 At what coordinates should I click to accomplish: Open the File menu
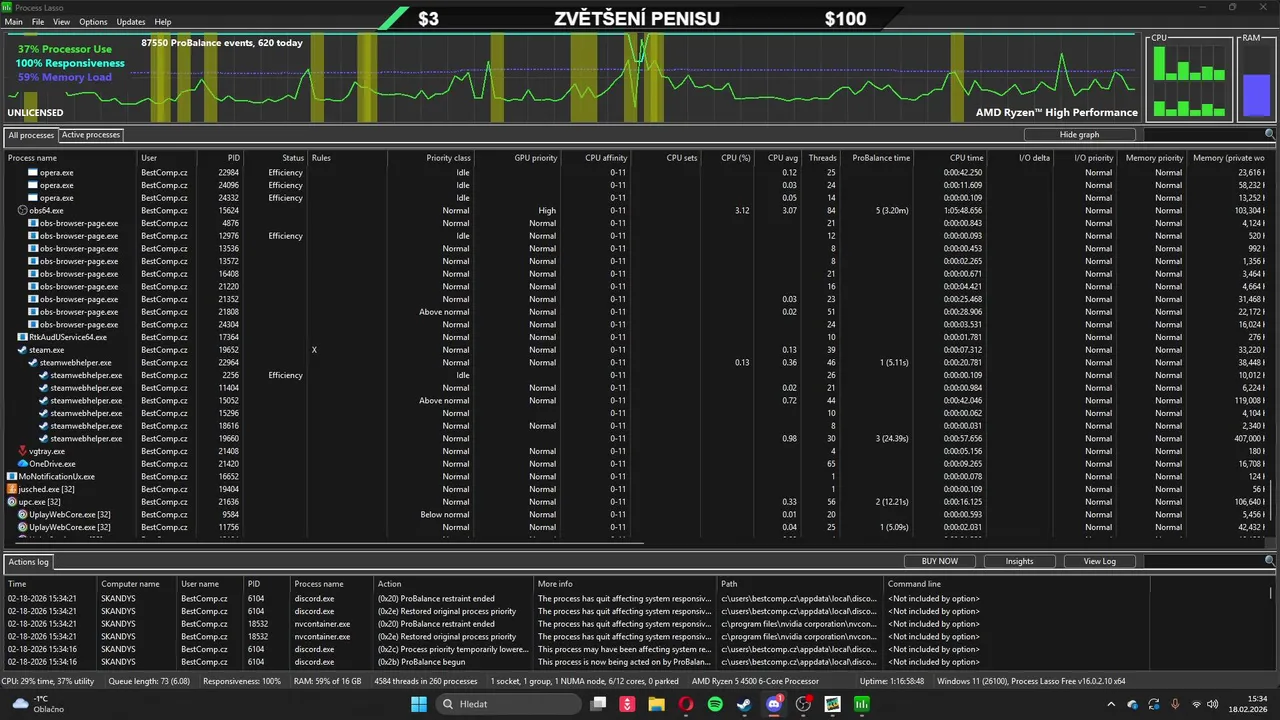[38, 21]
